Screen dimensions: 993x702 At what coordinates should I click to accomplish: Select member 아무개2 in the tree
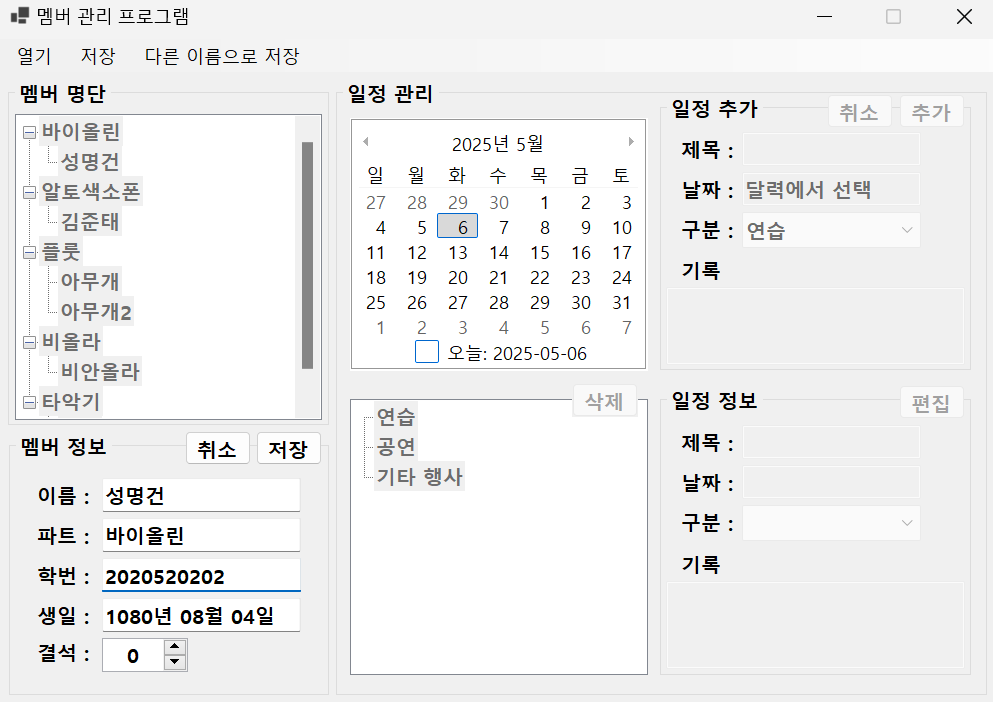tap(96, 312)
